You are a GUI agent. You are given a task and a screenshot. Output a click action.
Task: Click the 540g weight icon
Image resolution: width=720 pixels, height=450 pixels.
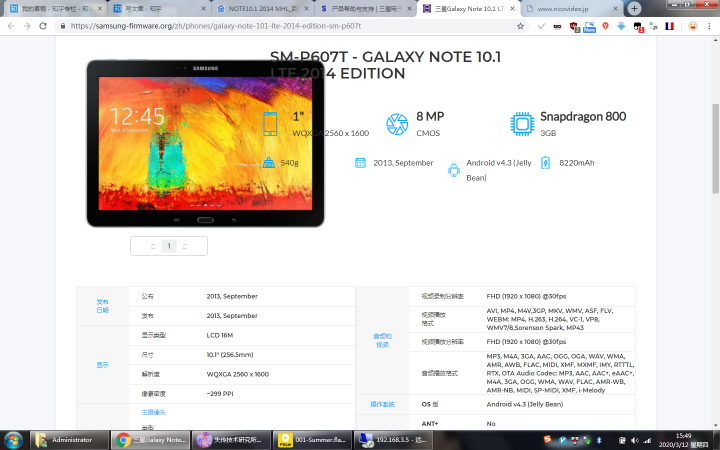point(269,163)
